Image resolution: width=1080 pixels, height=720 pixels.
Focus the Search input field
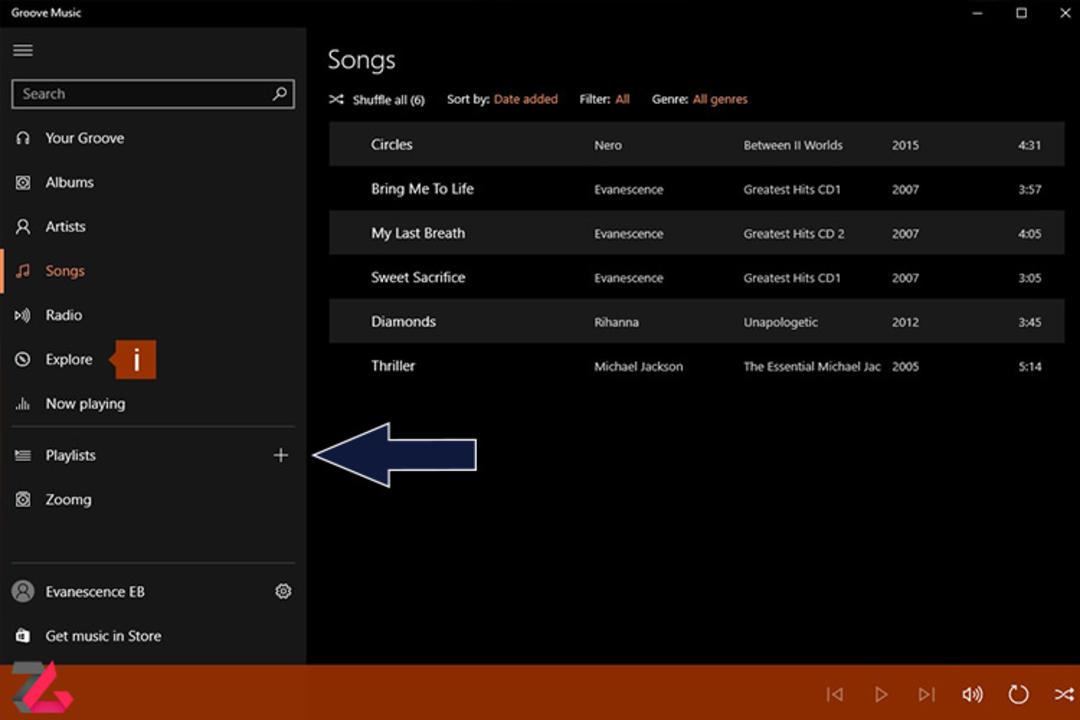[x=153, y=94]
